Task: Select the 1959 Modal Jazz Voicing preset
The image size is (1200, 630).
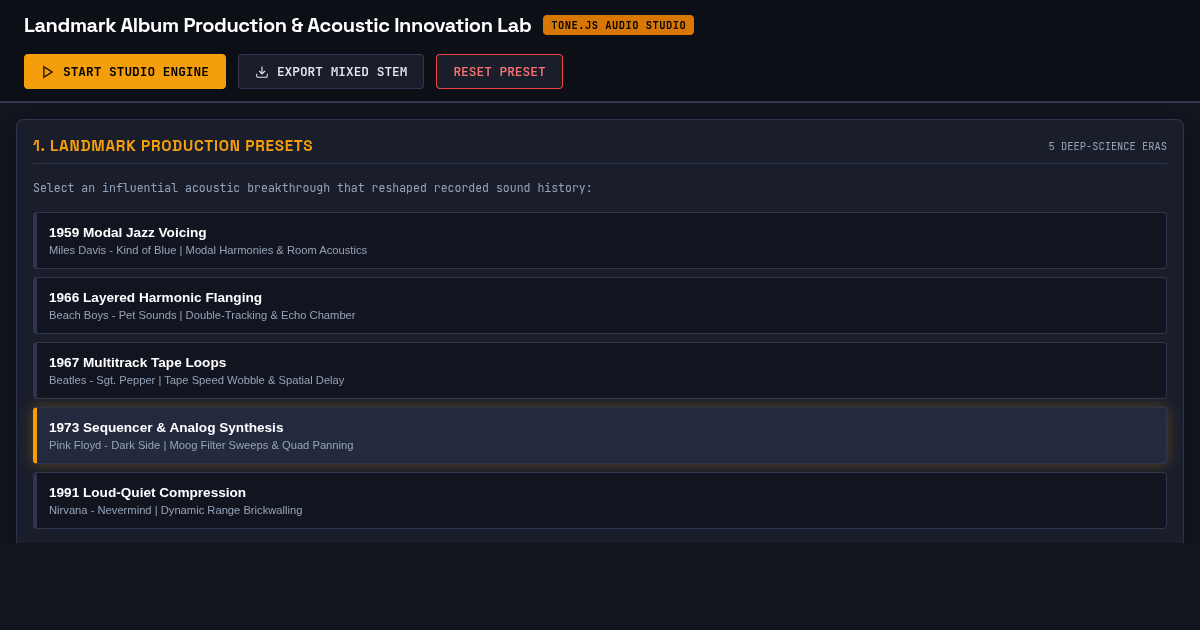Action: click(600, 240)
